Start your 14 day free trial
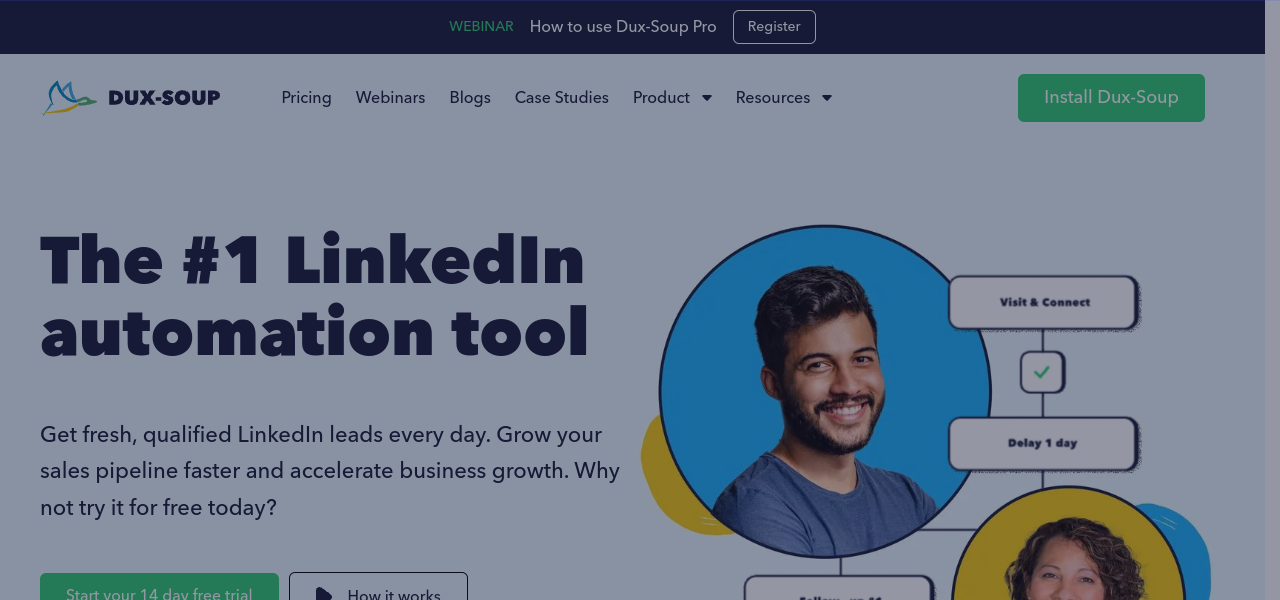This screenshot has width=1280, height=600. tap(159, 587)
